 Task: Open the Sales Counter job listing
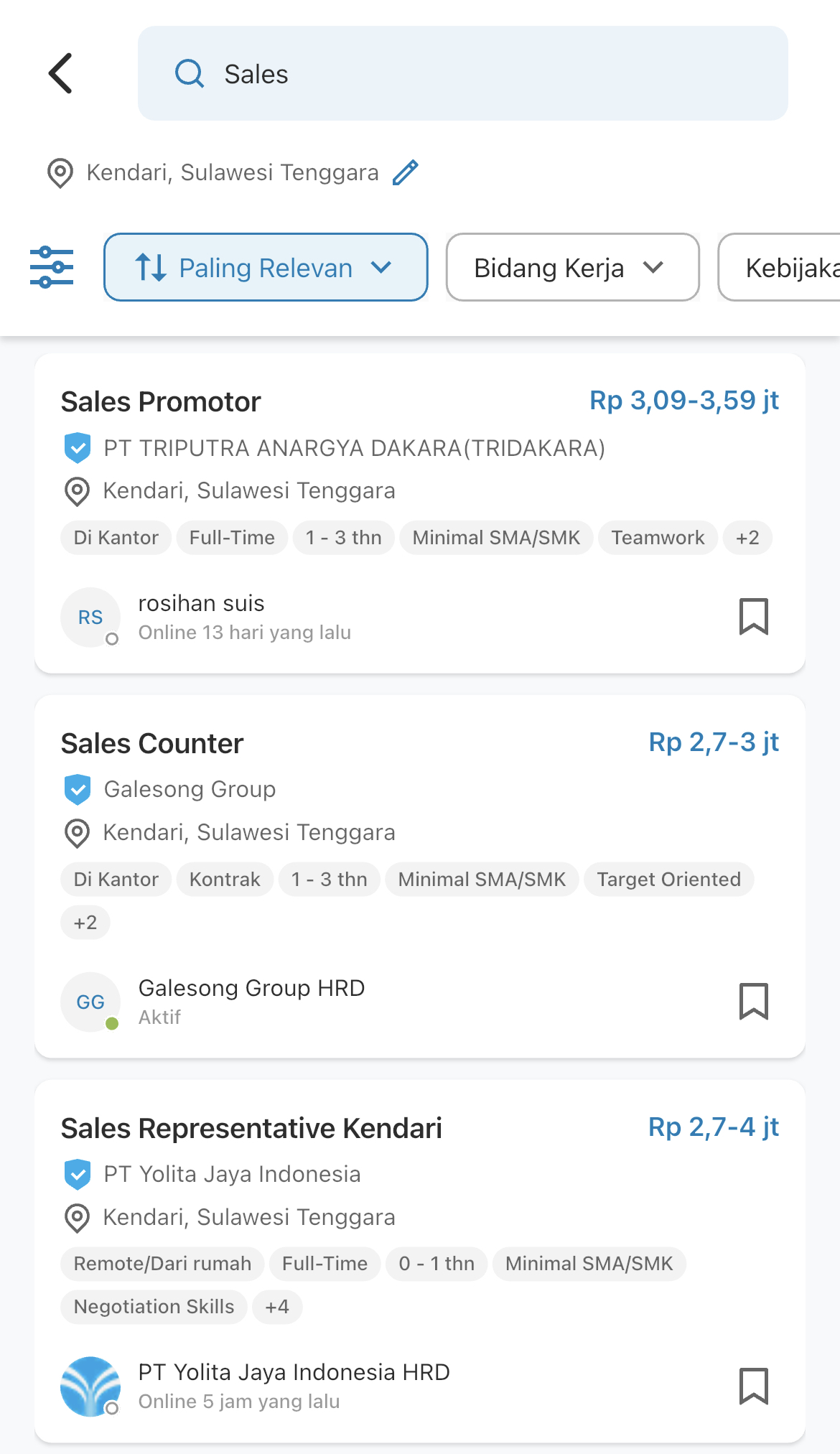(x=420, y=876)
